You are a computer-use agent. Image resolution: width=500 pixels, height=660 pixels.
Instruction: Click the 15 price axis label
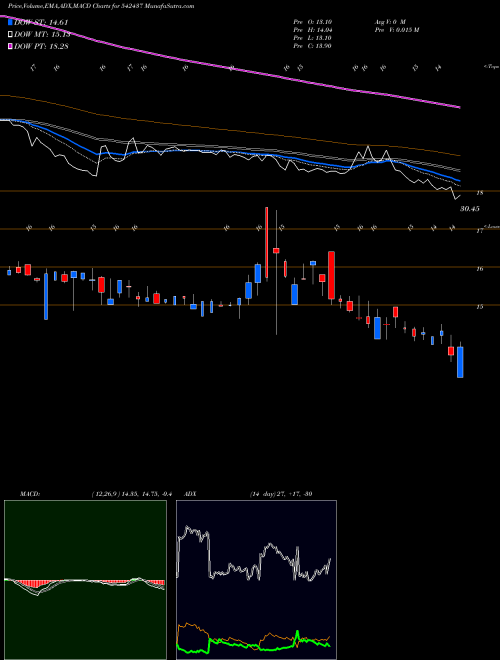[479, 307]
